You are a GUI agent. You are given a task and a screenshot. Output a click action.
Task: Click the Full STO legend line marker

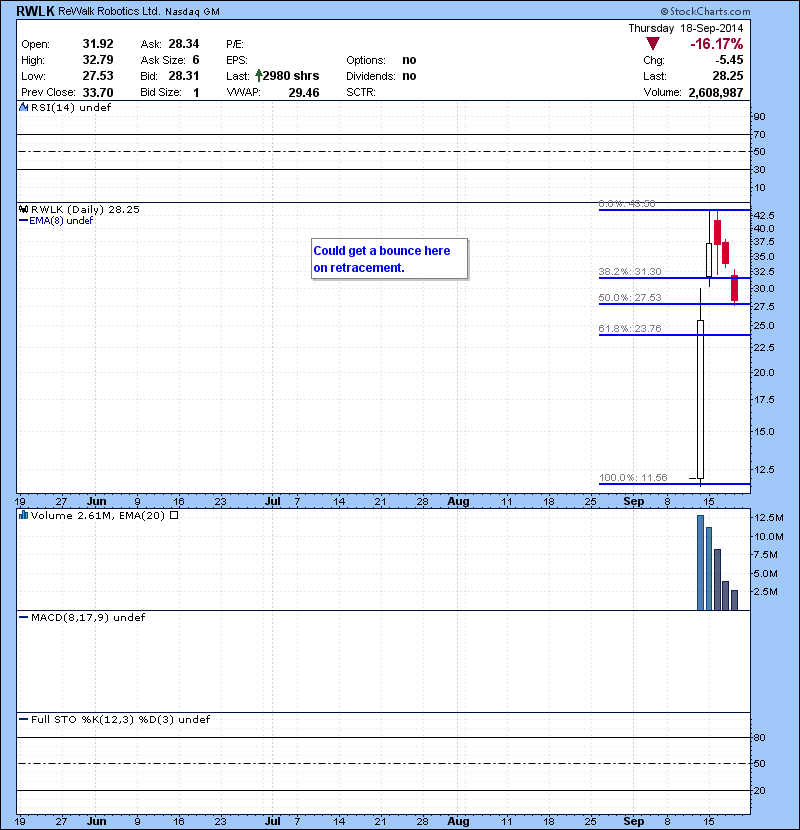tap(25, 720)
